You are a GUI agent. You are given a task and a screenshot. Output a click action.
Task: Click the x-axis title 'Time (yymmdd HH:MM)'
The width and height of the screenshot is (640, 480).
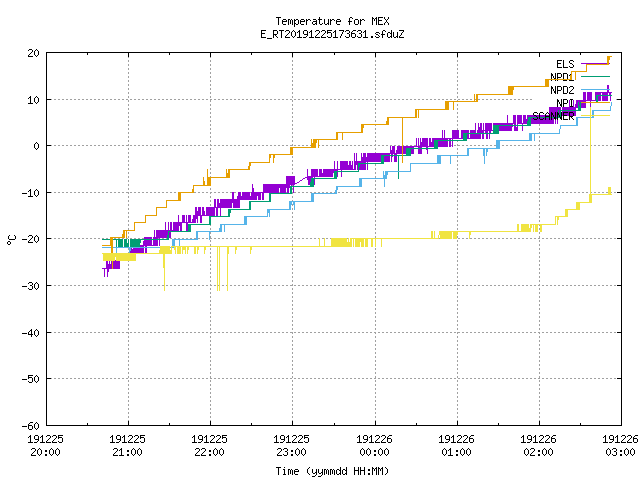[x=332, y=471]
